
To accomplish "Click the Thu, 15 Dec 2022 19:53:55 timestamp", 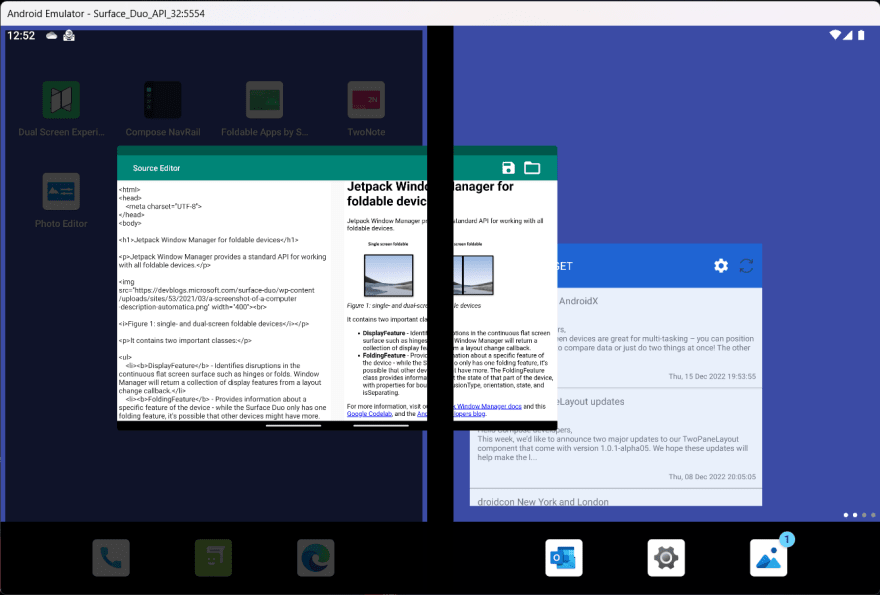I will tap(712, 376).
